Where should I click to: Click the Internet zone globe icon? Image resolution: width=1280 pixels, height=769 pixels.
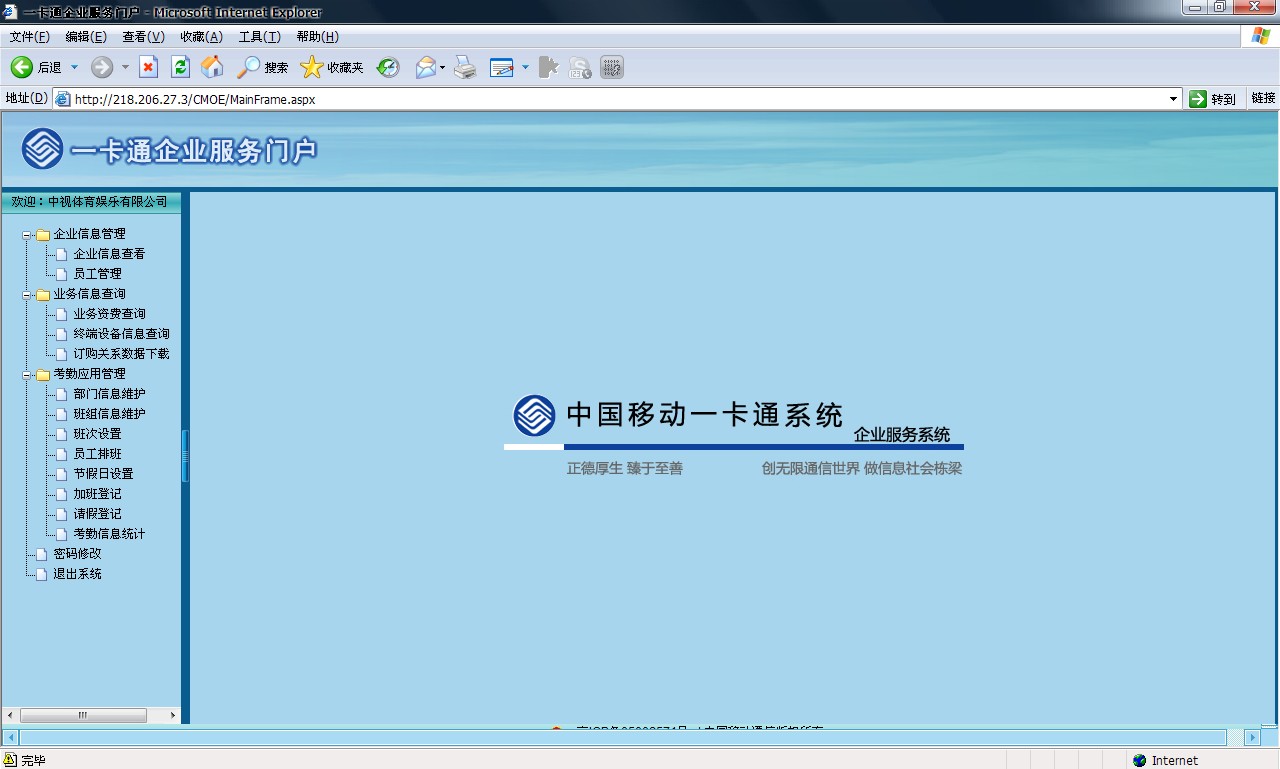(1140, 761)
